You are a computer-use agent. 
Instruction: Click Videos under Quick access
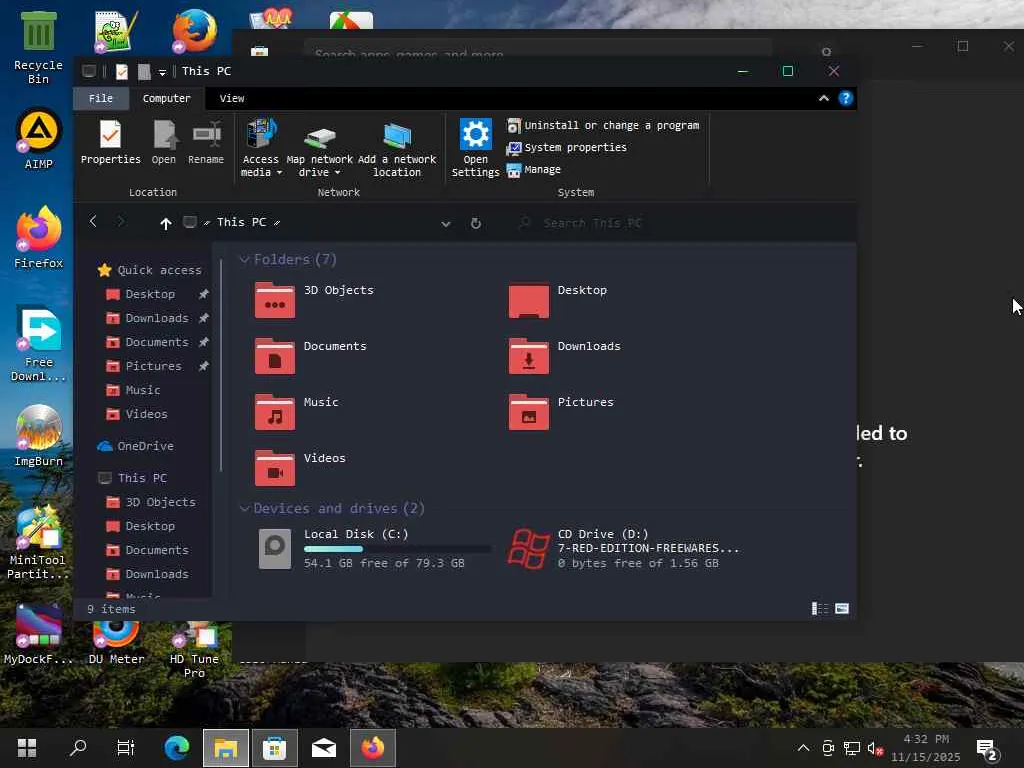point(146,414)
